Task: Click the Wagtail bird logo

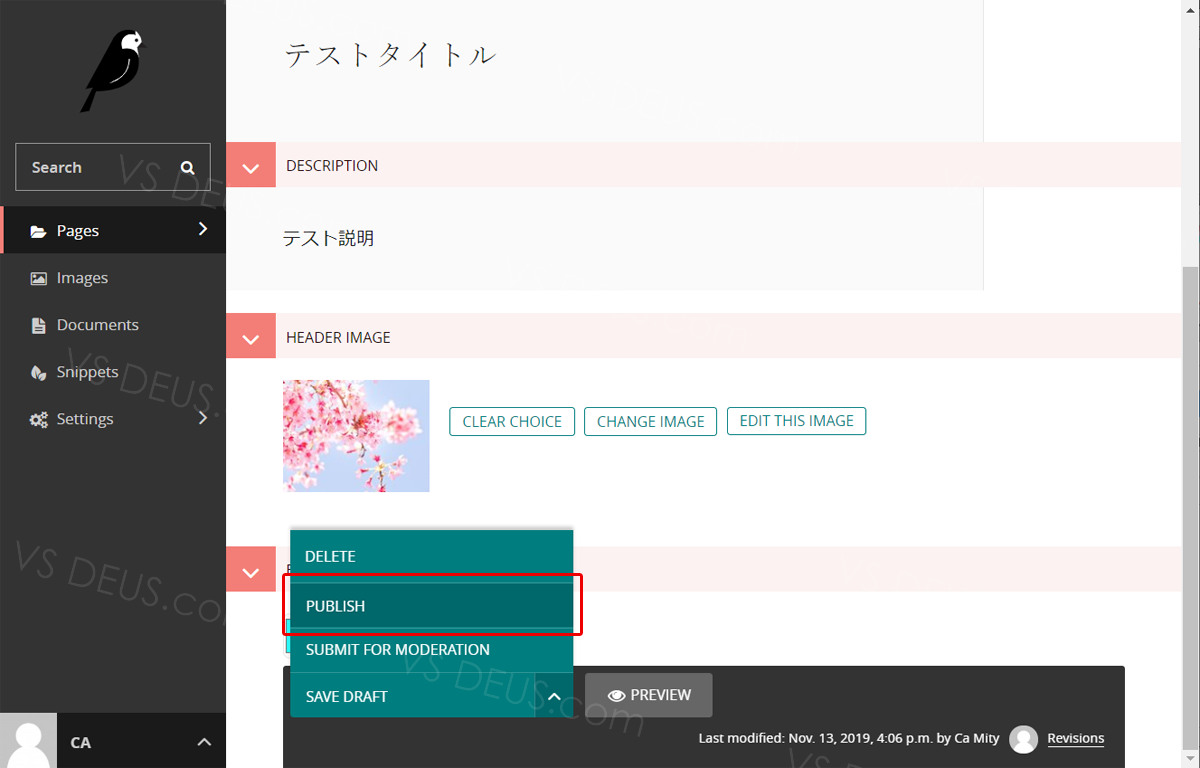Action: click(113, 70)
